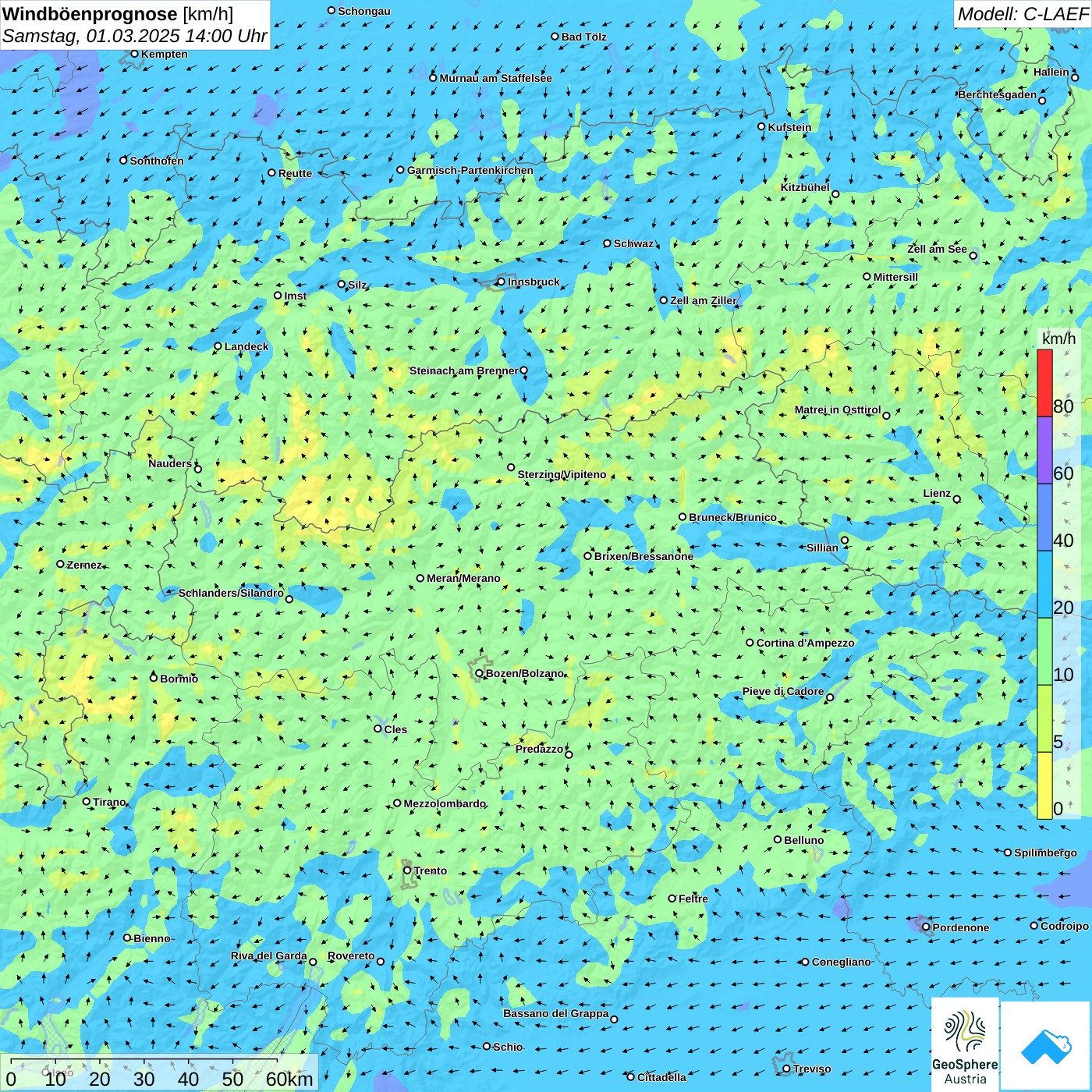Click the blue cloud app logo
Screen dimensions: 1092x1092
[1046, 1046]
